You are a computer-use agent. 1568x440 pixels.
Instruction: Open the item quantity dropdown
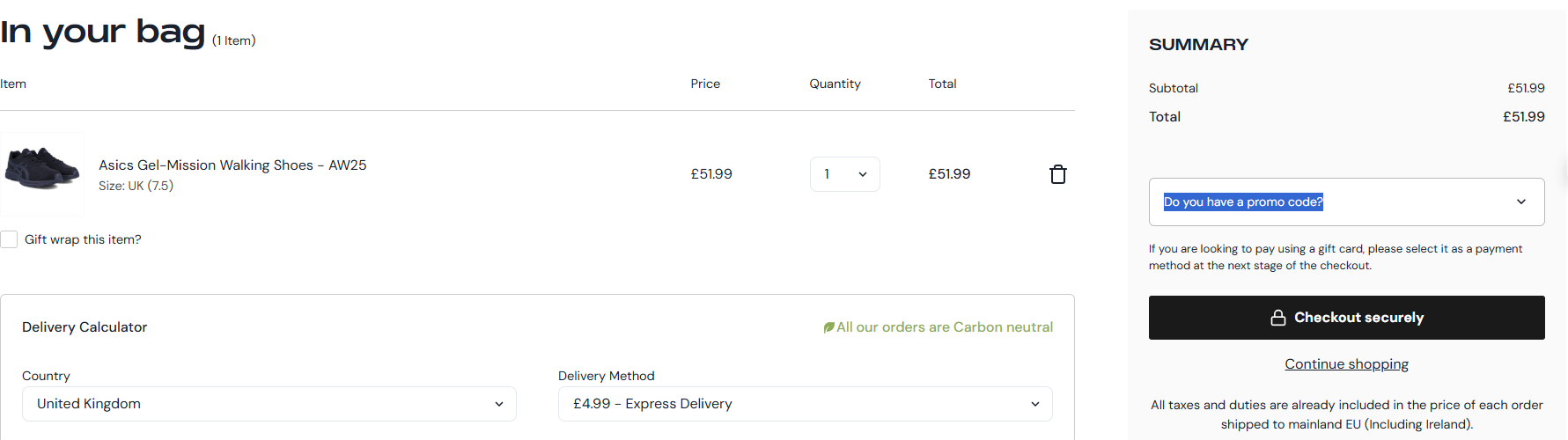click(x=844, y=174)
